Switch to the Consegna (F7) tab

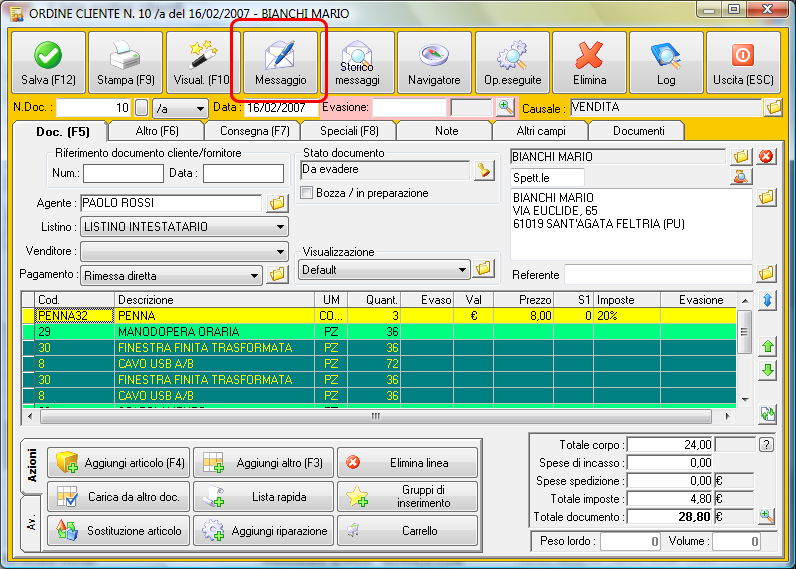(x=254, y=131)
